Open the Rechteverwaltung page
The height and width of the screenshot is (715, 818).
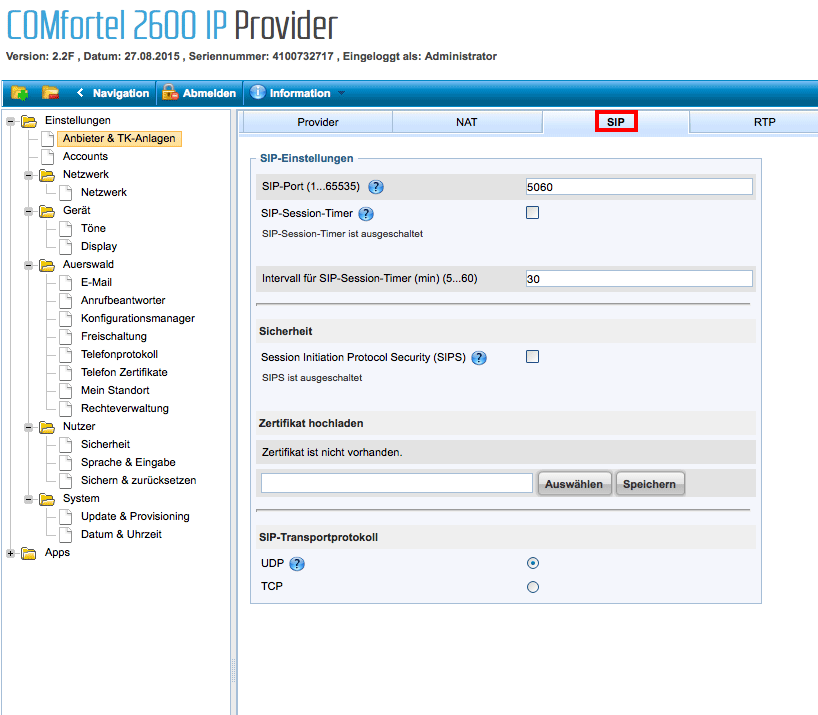point(125,408)
